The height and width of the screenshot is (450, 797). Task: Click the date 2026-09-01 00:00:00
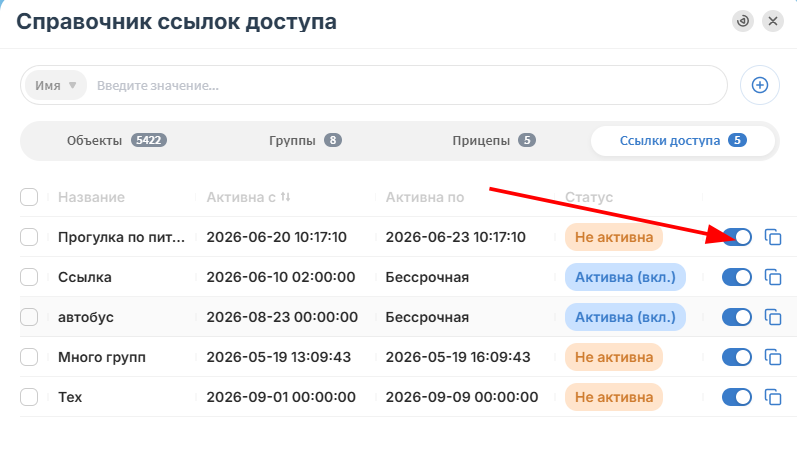pyautogui.click(x=281, y=397)
